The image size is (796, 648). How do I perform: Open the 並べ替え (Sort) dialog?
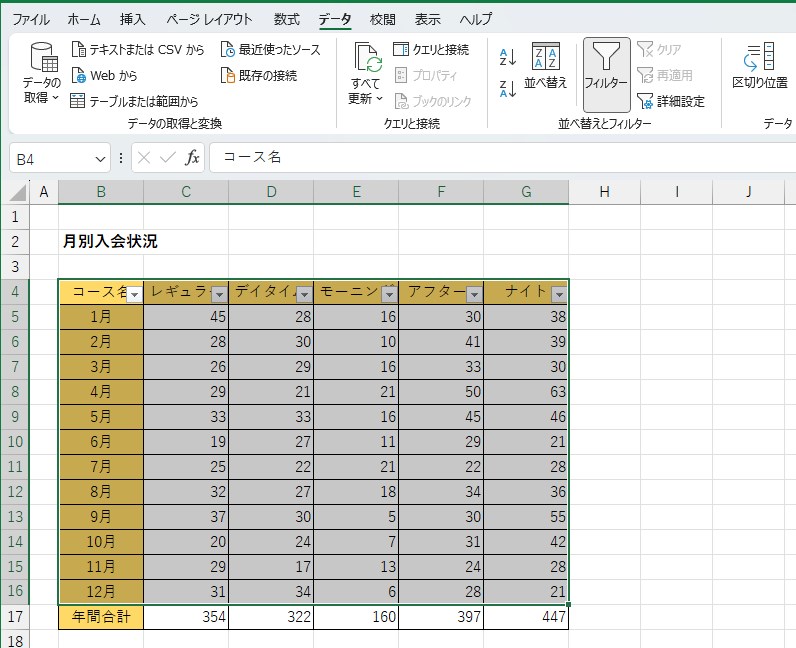546,68
